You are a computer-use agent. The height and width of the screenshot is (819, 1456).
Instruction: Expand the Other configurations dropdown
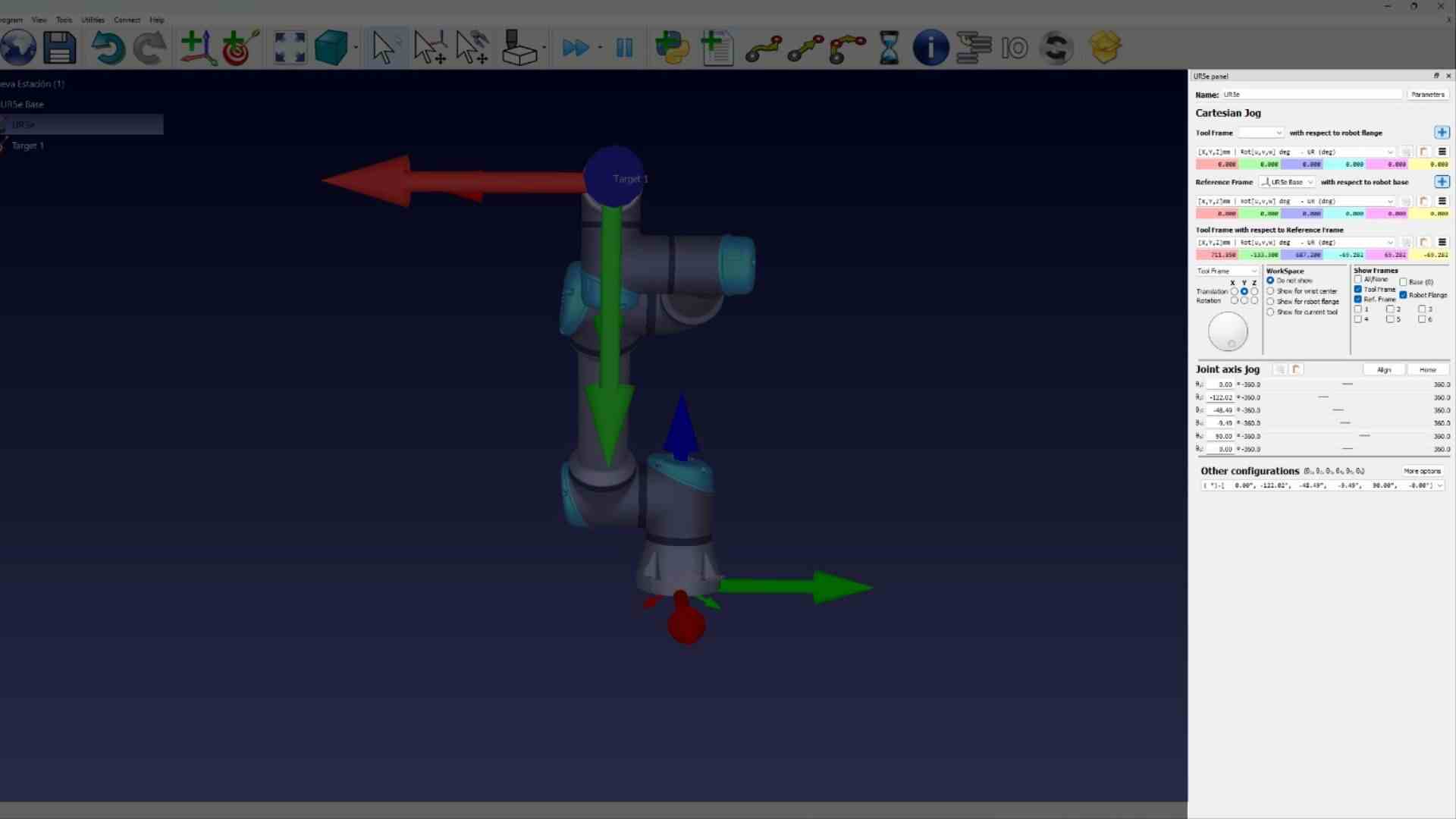pos(1323,485)
